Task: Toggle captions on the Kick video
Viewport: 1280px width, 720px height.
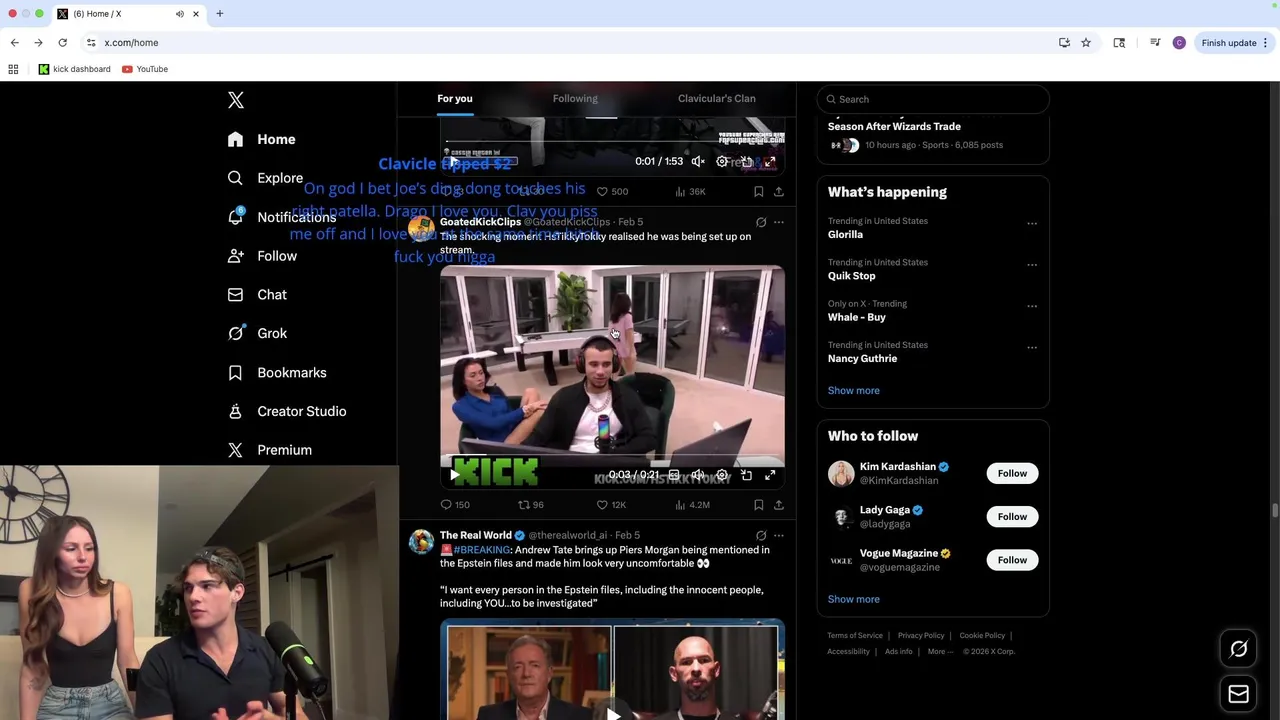Action: tap(674, 475)
